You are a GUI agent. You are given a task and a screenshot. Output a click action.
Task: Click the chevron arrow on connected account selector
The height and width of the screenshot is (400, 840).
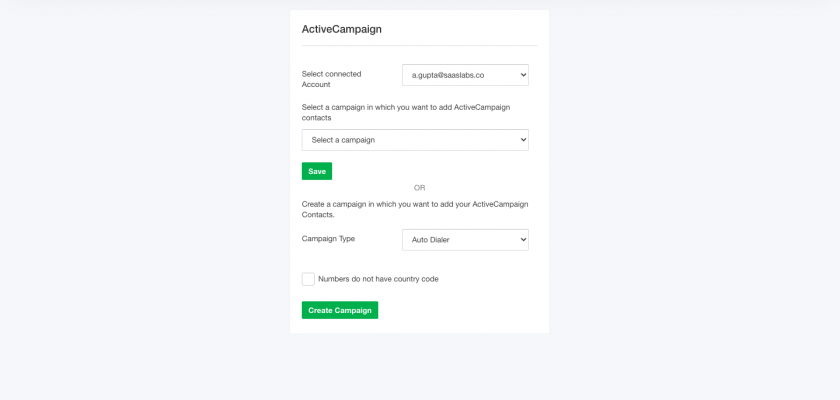(x=523, y=75)
